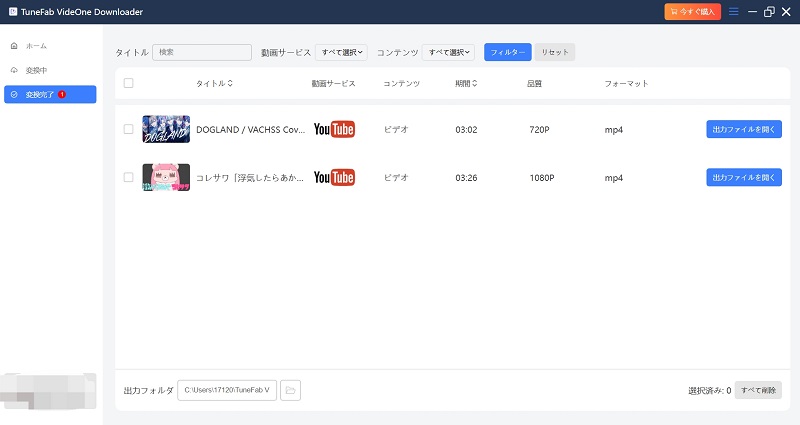Open output folder browse icon
800x425 pixels.
tap(290, 390)
